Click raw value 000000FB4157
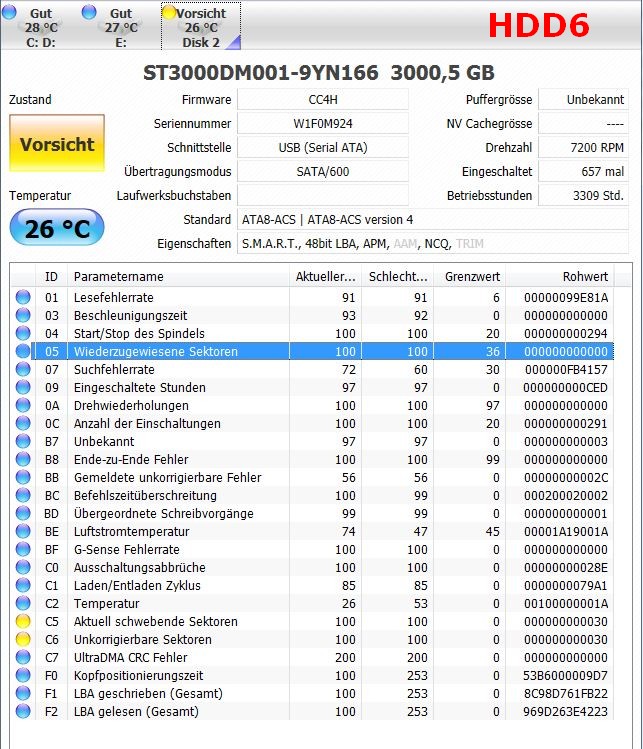This screenshot has width=643, height=749. tap(566, 370)
